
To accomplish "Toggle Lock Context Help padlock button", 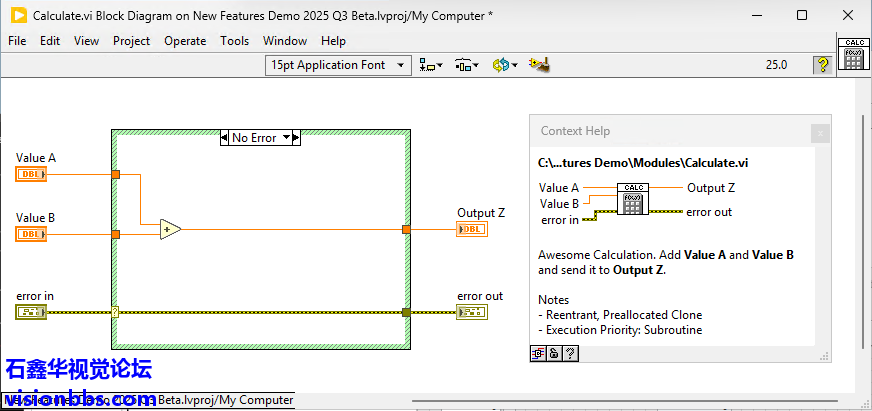I will pos(554,353).
